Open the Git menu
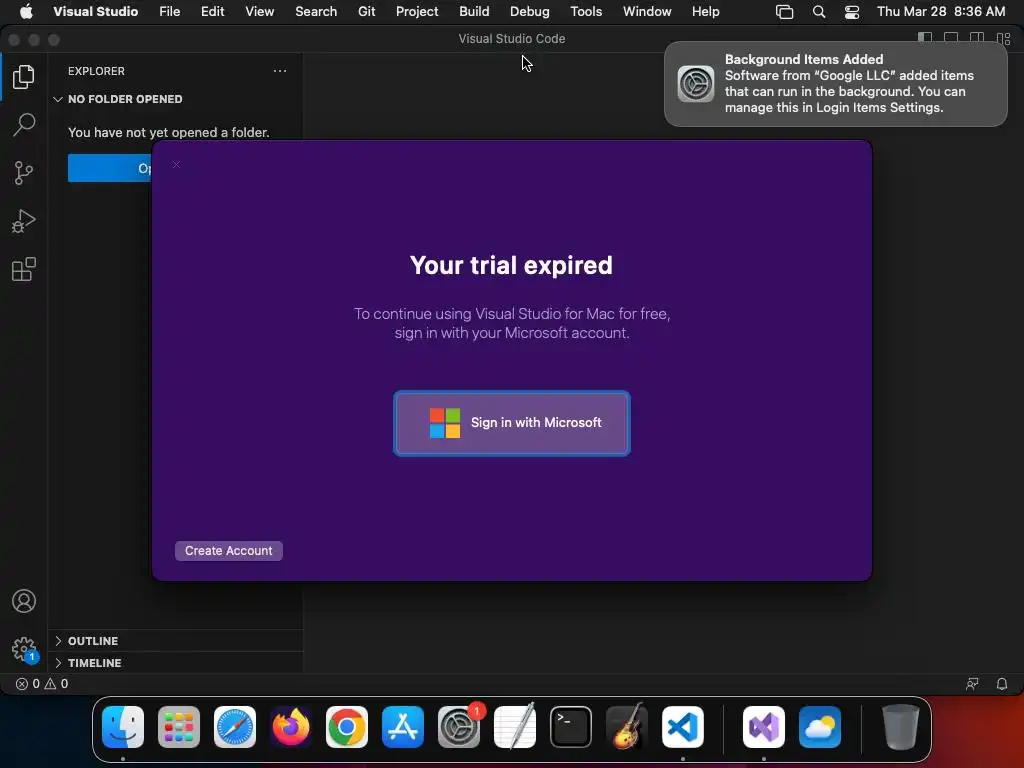The image size is (1024, 768). [x=367, y=12]
